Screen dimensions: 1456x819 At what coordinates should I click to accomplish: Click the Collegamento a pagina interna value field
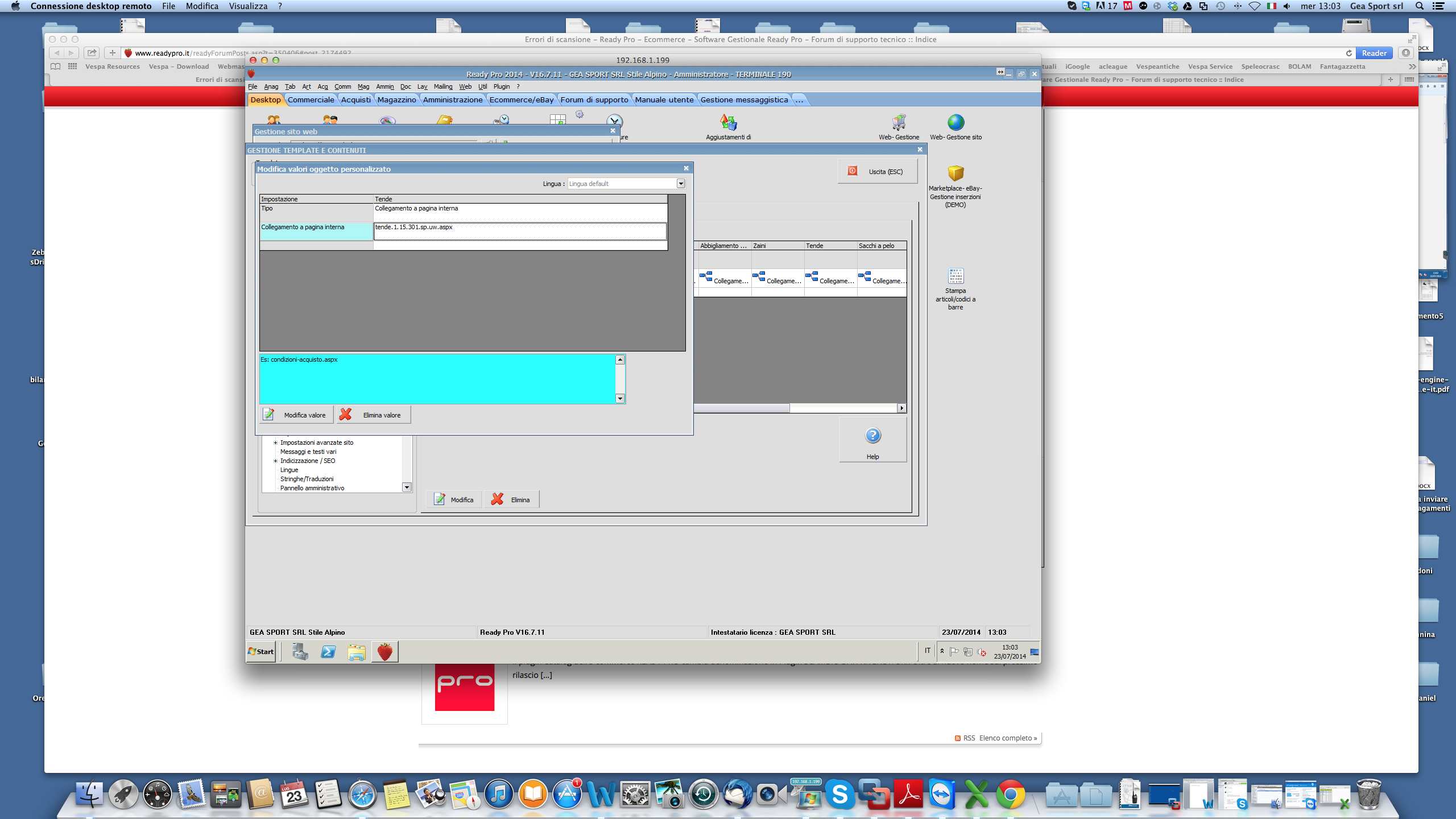(x=519, y=231)
